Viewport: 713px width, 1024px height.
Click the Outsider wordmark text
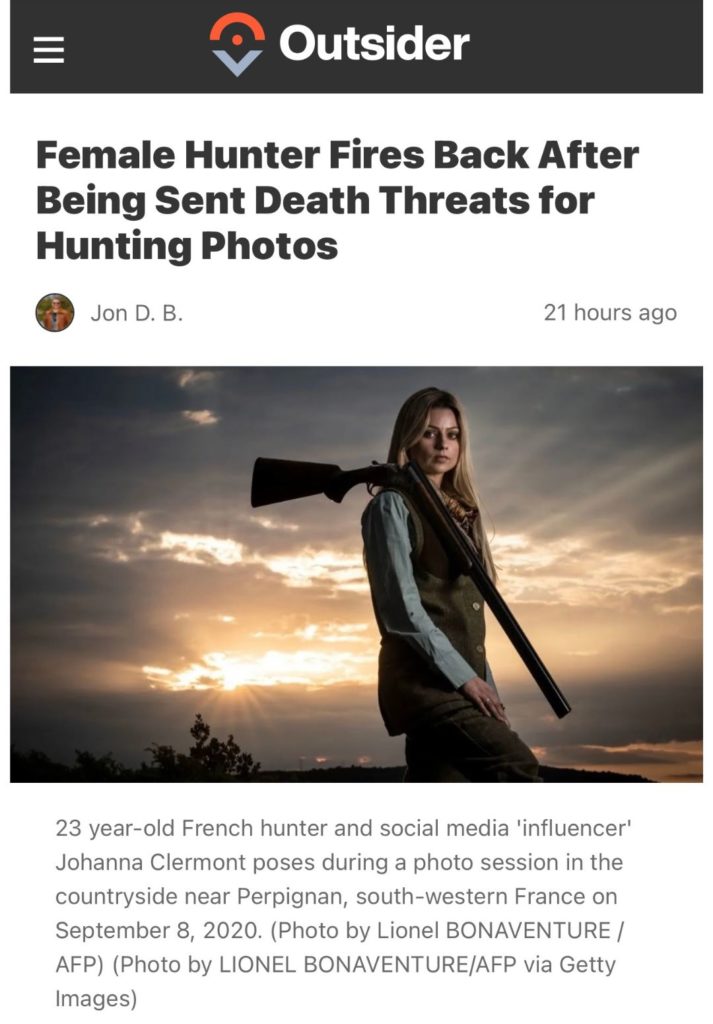coord(374,43)
